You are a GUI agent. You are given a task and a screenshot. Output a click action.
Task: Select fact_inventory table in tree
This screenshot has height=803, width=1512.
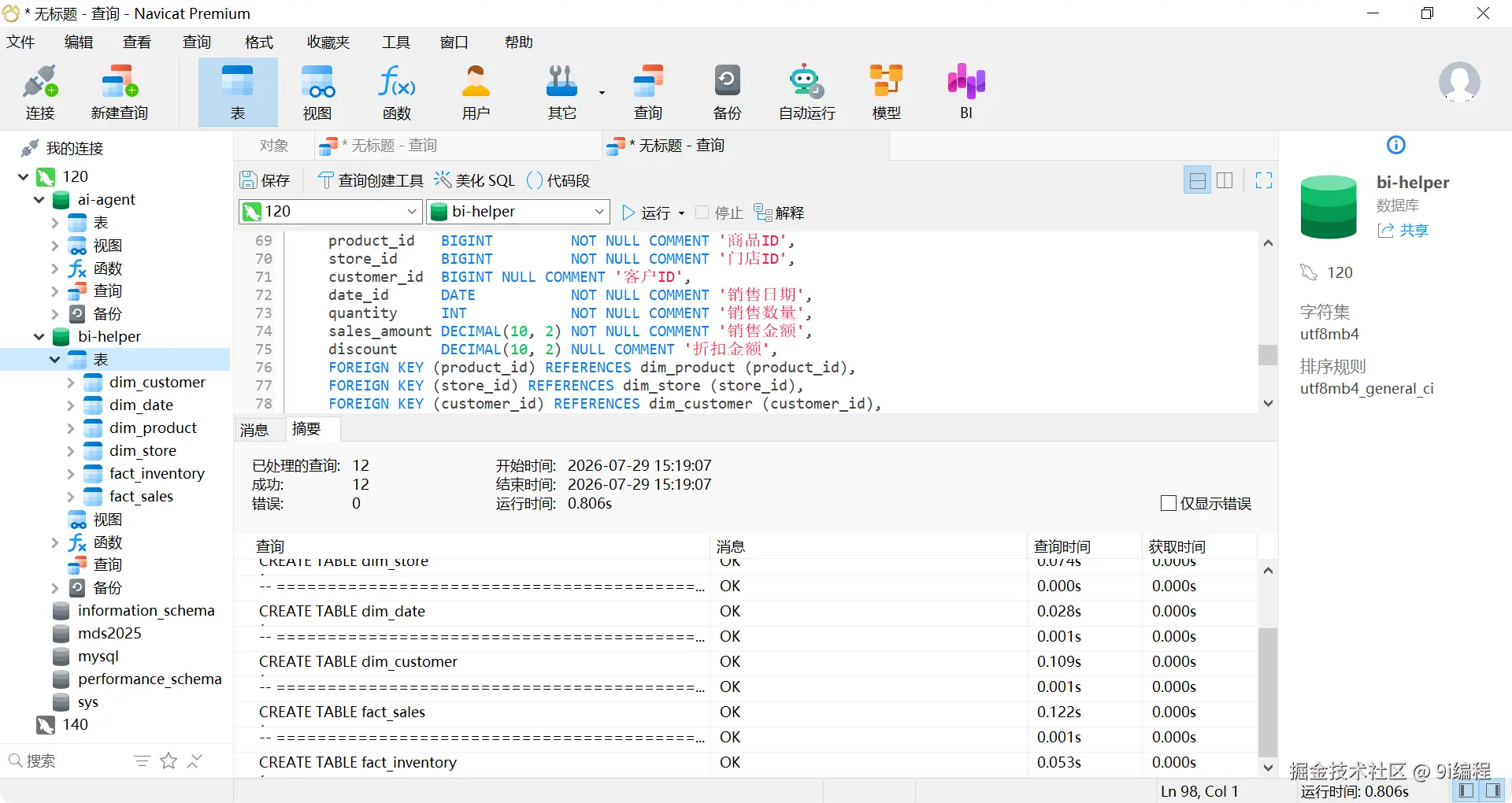pos(157,473)
